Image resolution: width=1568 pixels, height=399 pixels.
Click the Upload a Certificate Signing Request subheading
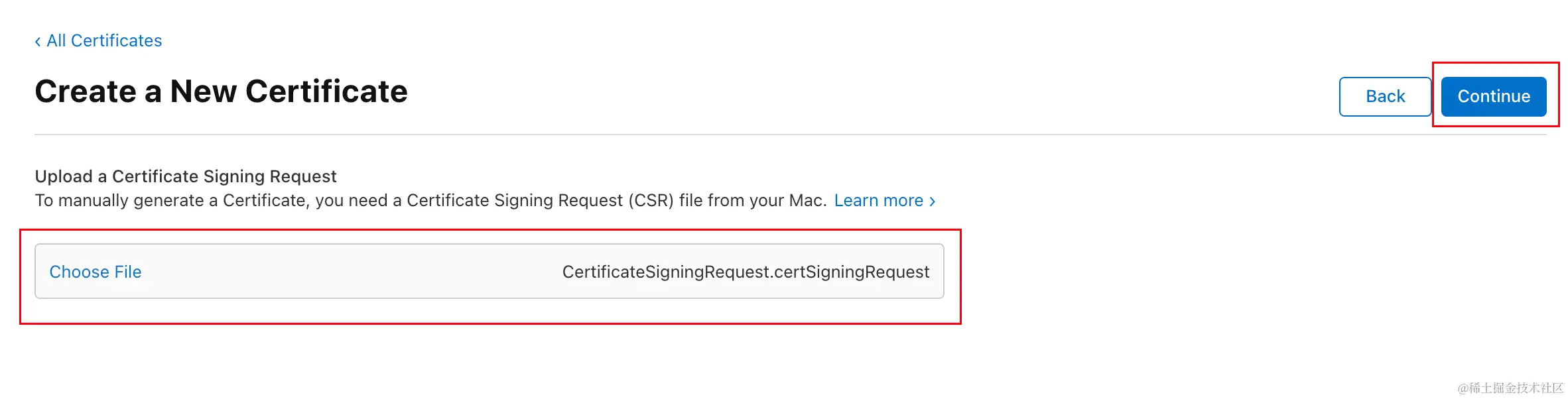tap(186, 176)
